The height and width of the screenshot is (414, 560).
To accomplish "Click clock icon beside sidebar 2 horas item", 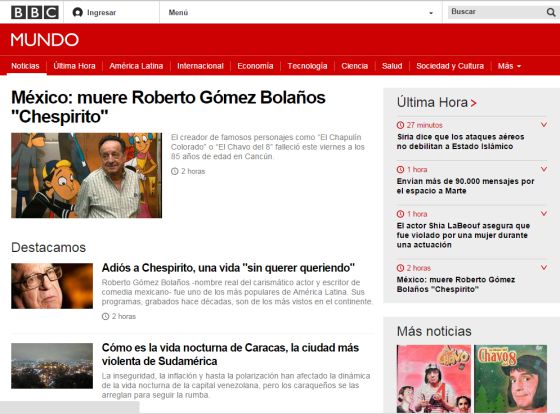I will point(400,268).
